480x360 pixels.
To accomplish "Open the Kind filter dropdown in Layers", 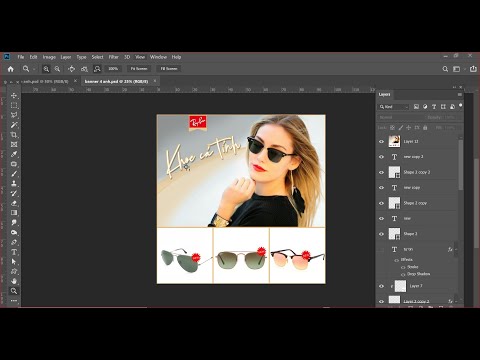I will coord(394,107).
